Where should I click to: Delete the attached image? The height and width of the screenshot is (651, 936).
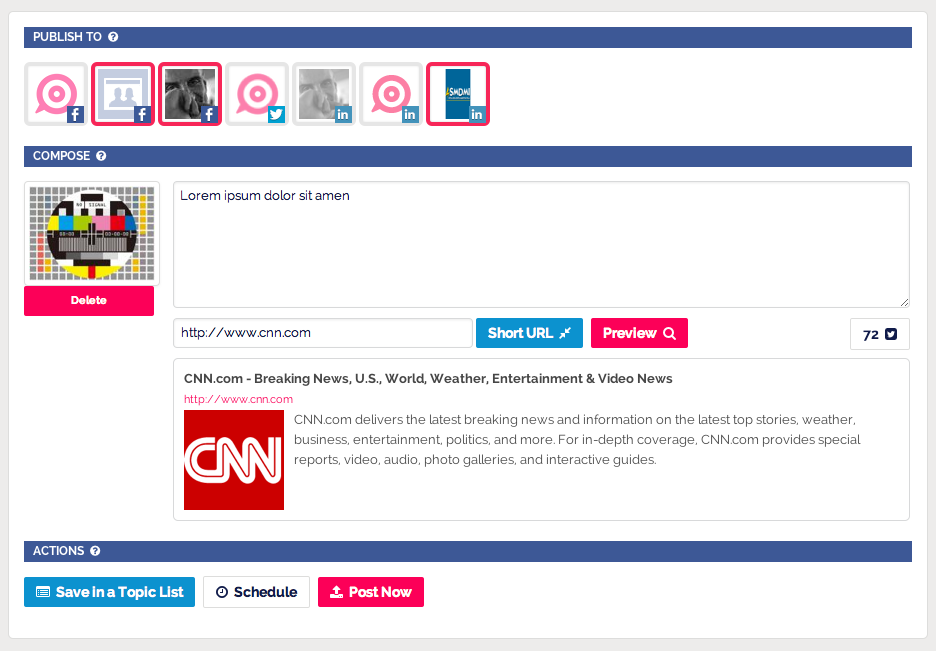click(x=89, y=300)
